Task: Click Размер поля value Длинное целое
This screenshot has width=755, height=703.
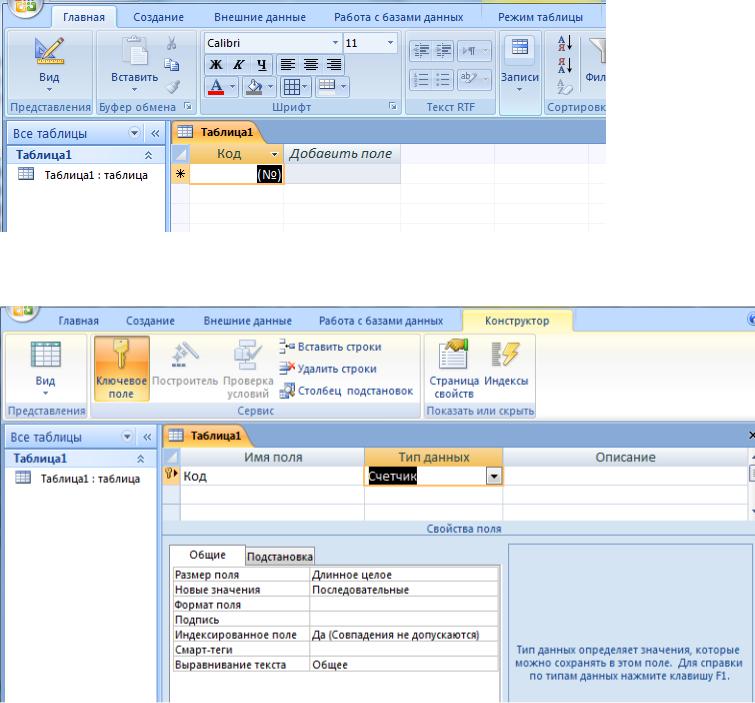Action: [404, 574]
